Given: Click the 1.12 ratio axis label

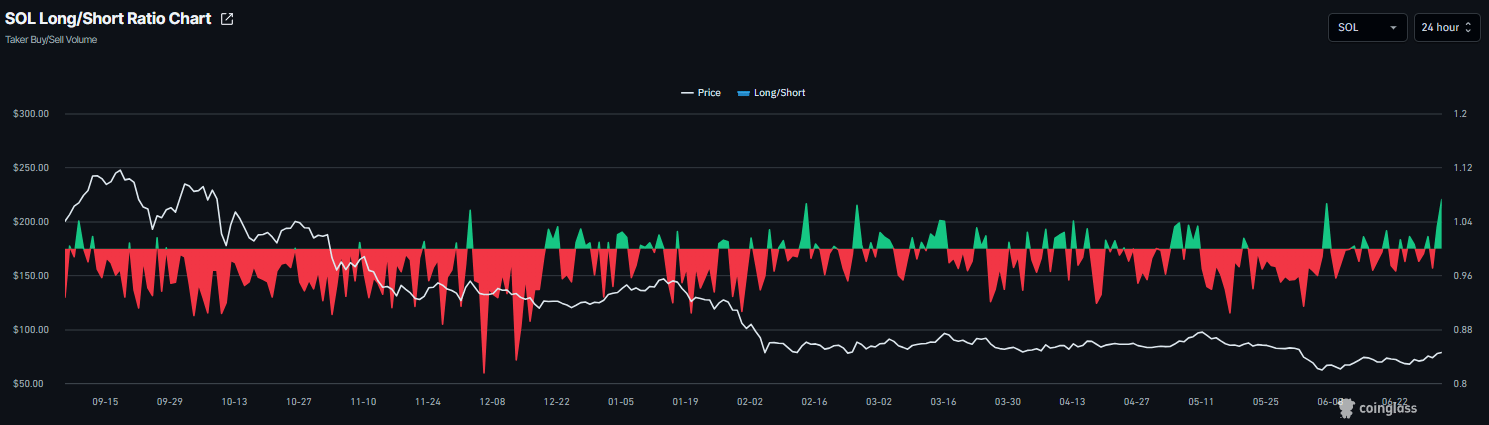Looking at the screenshot, I should (x=1459, y=168).
